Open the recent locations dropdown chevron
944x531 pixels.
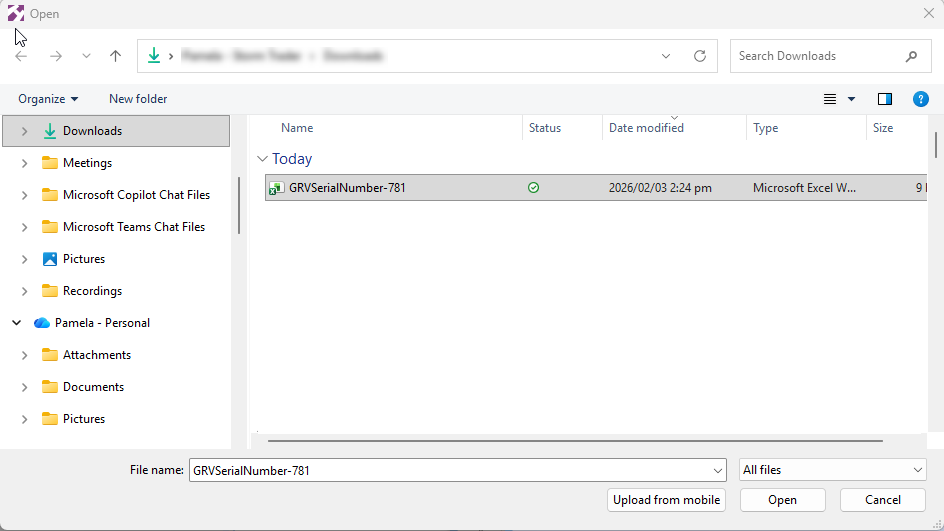pyautogui.click(x=86, y=56)
